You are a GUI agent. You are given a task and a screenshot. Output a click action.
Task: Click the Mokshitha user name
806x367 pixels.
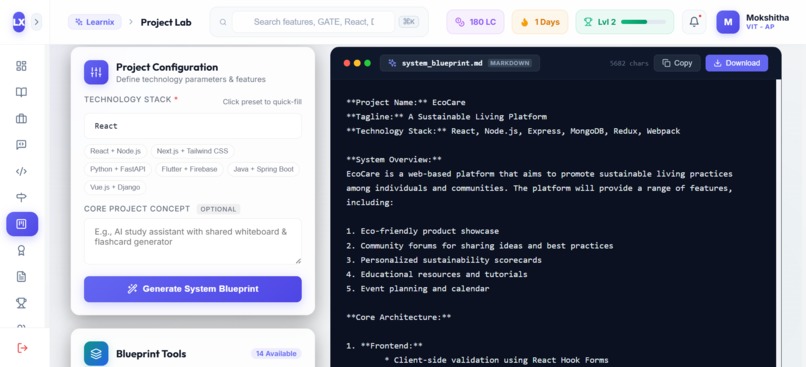(767, 18)
